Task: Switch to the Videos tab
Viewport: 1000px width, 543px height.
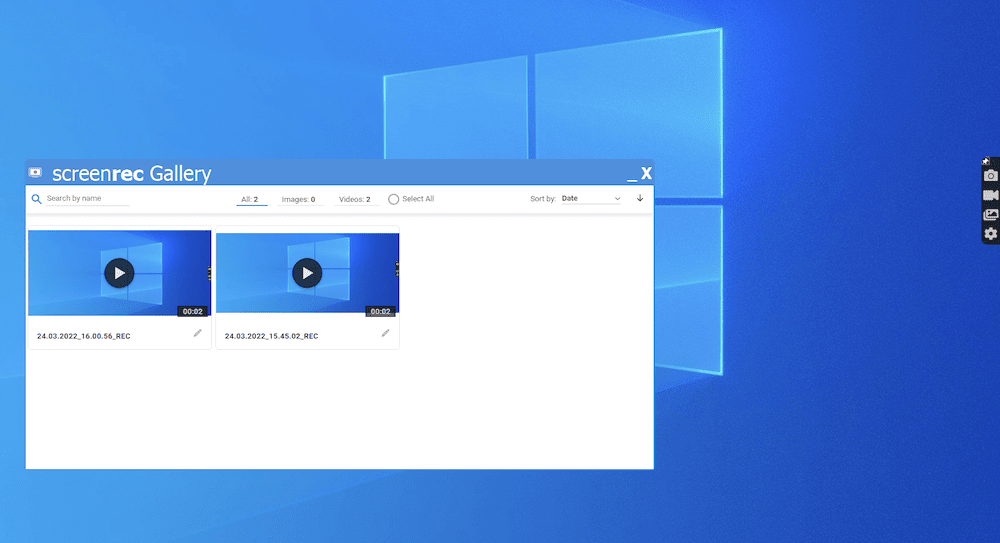Action: coord(354,199)
